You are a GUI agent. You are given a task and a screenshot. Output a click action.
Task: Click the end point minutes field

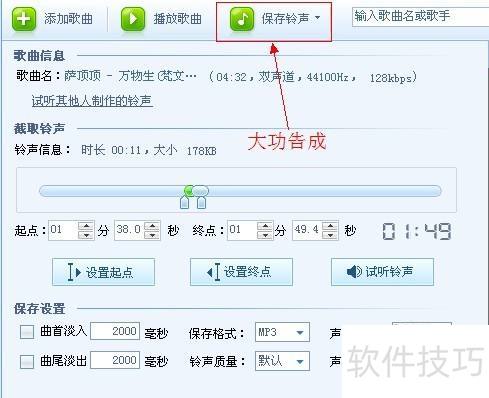coord(242,230)
